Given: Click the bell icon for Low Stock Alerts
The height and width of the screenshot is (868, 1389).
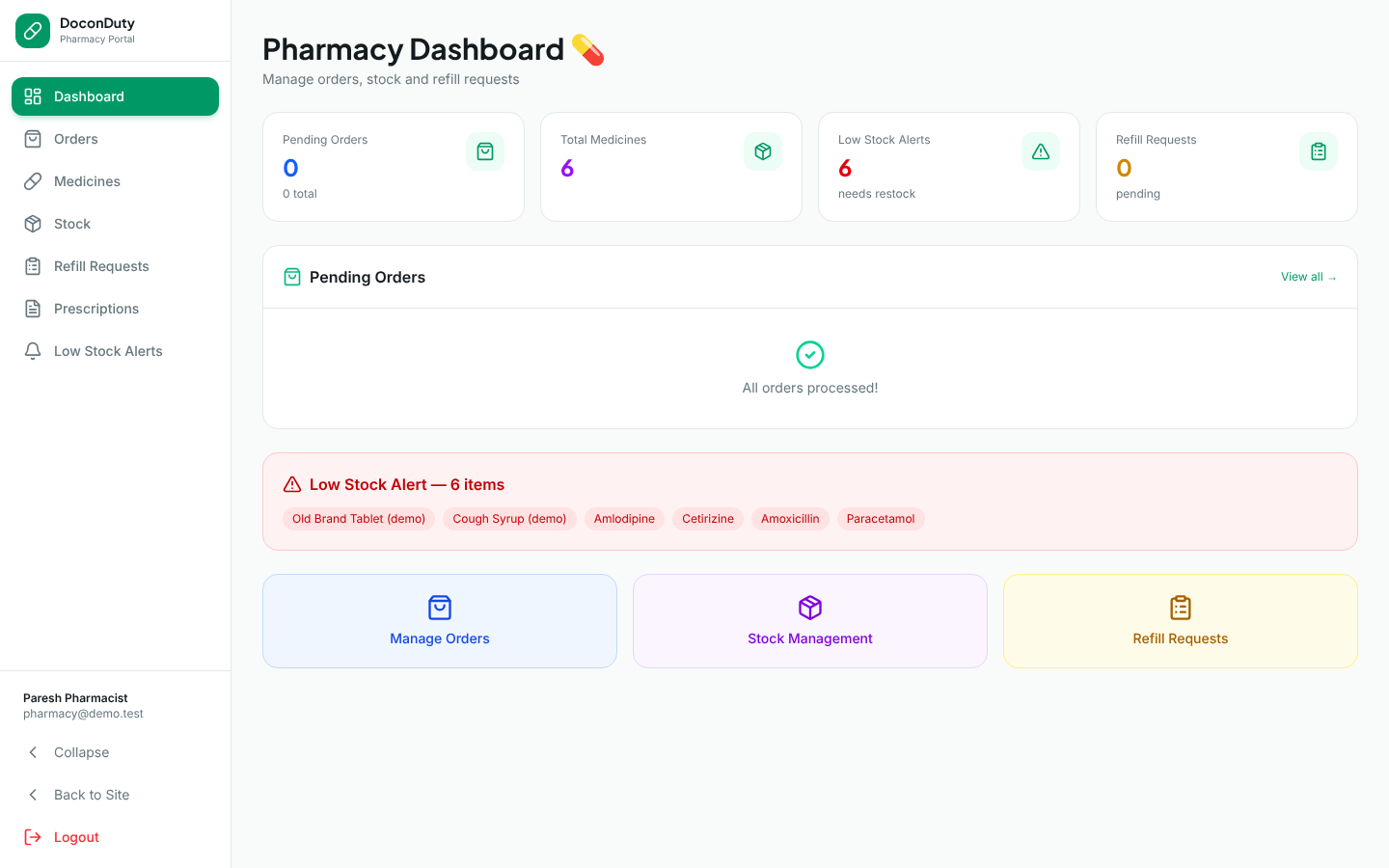Looking at the screenshot, I should (33, 351).
